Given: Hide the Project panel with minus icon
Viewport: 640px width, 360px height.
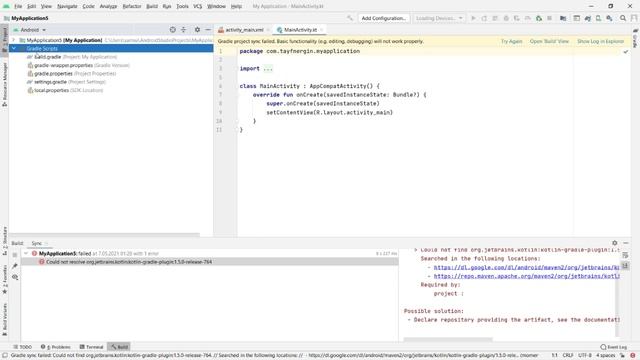Looking at the screenshot, I should [208, 30].
